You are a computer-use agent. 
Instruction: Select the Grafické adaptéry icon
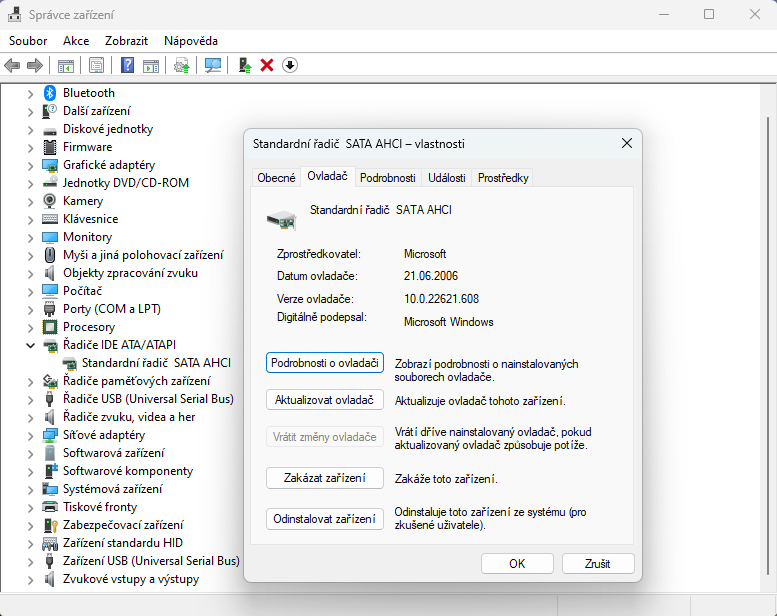coord(50,165)
